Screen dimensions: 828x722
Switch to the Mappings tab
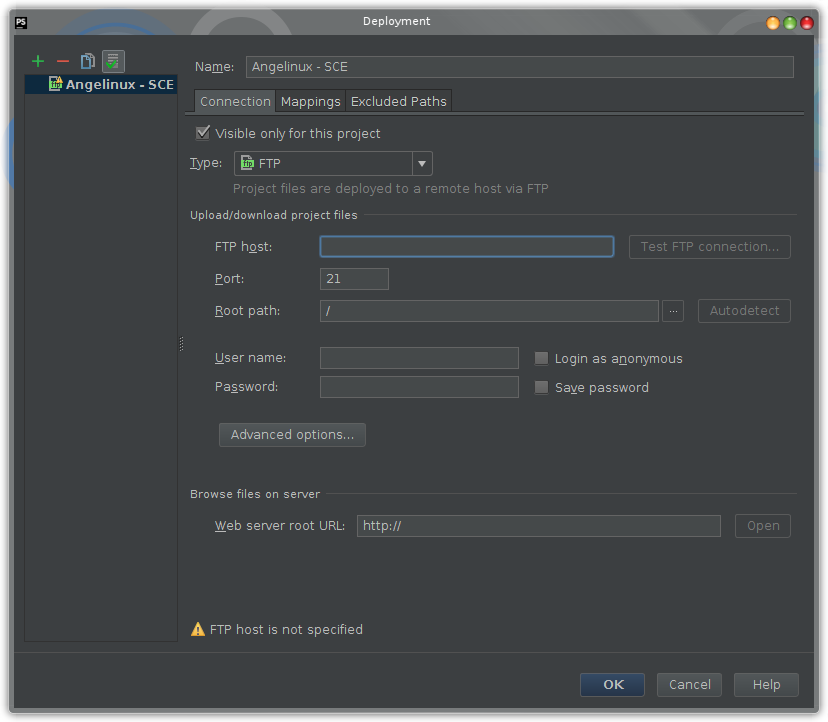pyautogui.click(x=310, y=101)
